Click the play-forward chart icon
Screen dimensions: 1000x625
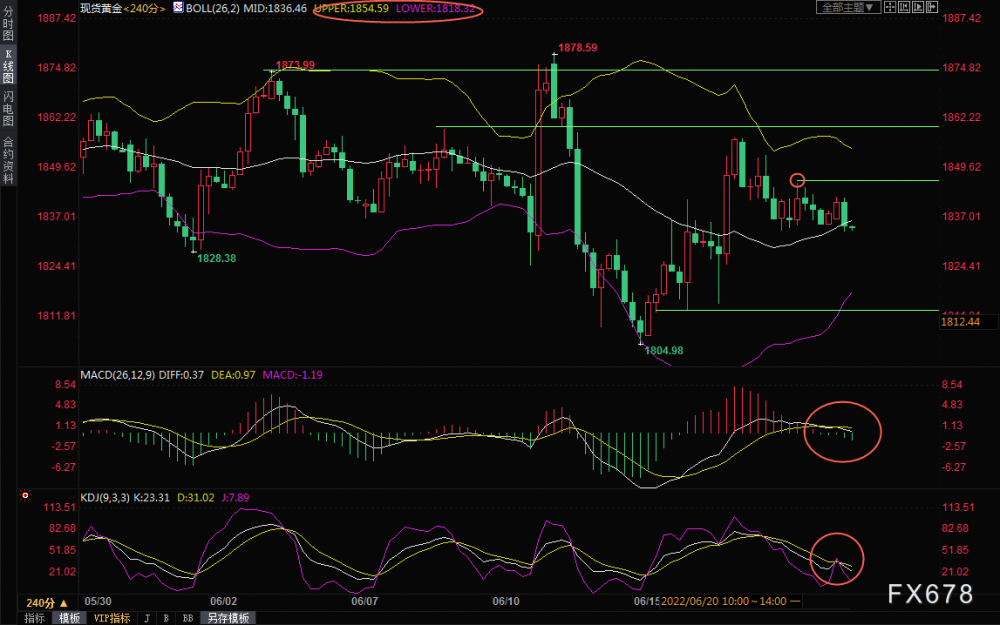tap(918, 7)
